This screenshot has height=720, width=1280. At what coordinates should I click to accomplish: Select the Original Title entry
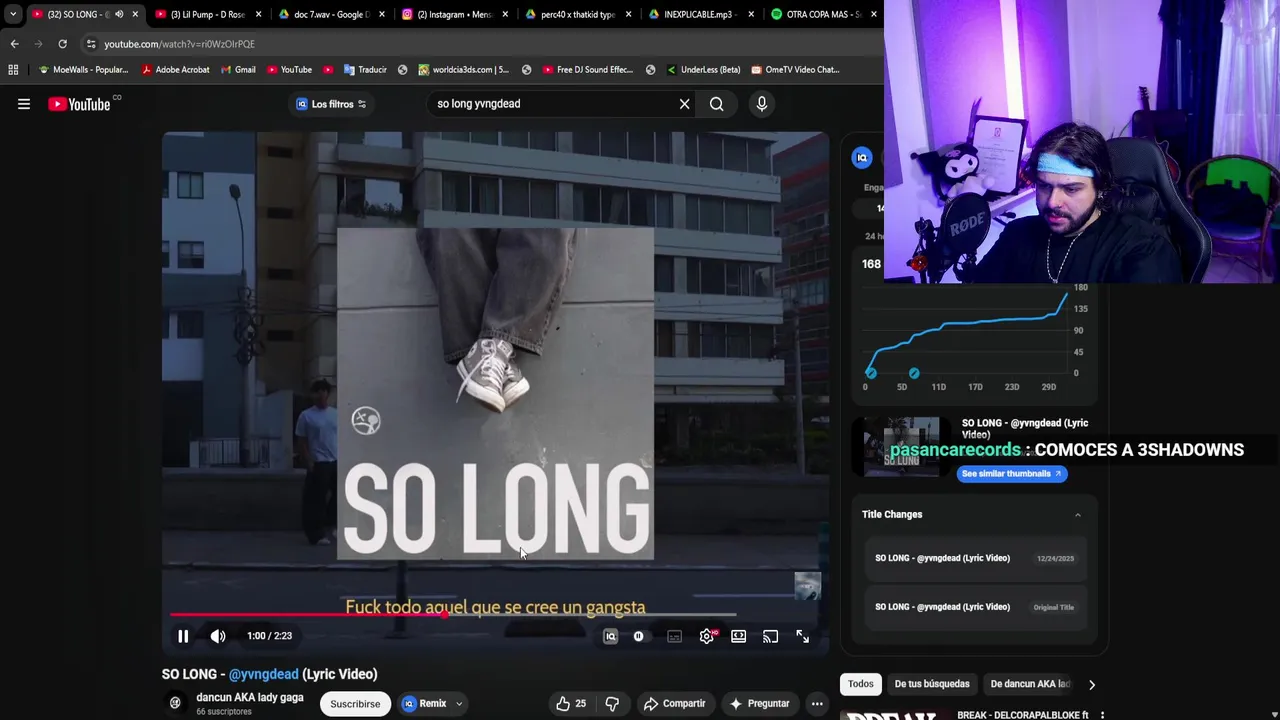click(975, 607)
